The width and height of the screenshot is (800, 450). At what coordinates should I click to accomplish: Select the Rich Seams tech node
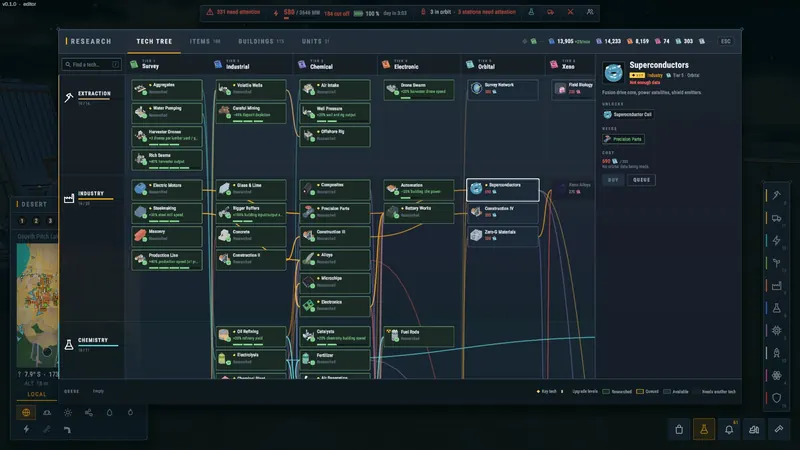click(167, 159)
